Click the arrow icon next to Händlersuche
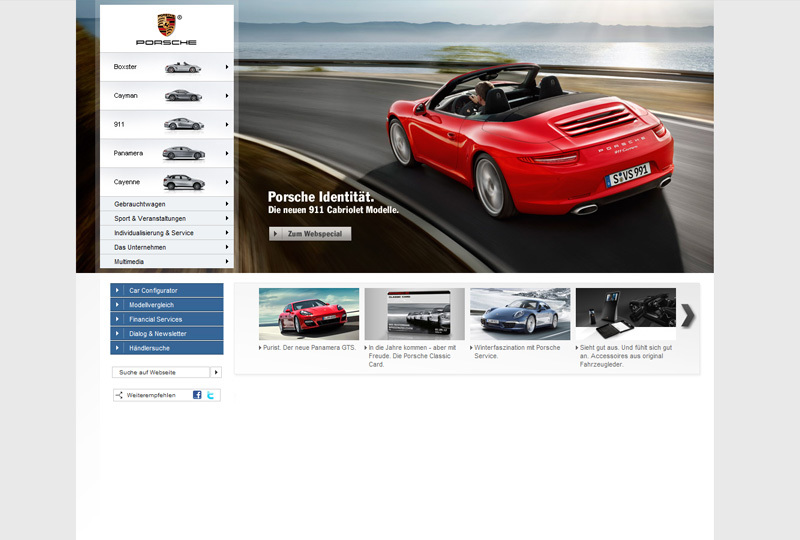 (117, 348)
